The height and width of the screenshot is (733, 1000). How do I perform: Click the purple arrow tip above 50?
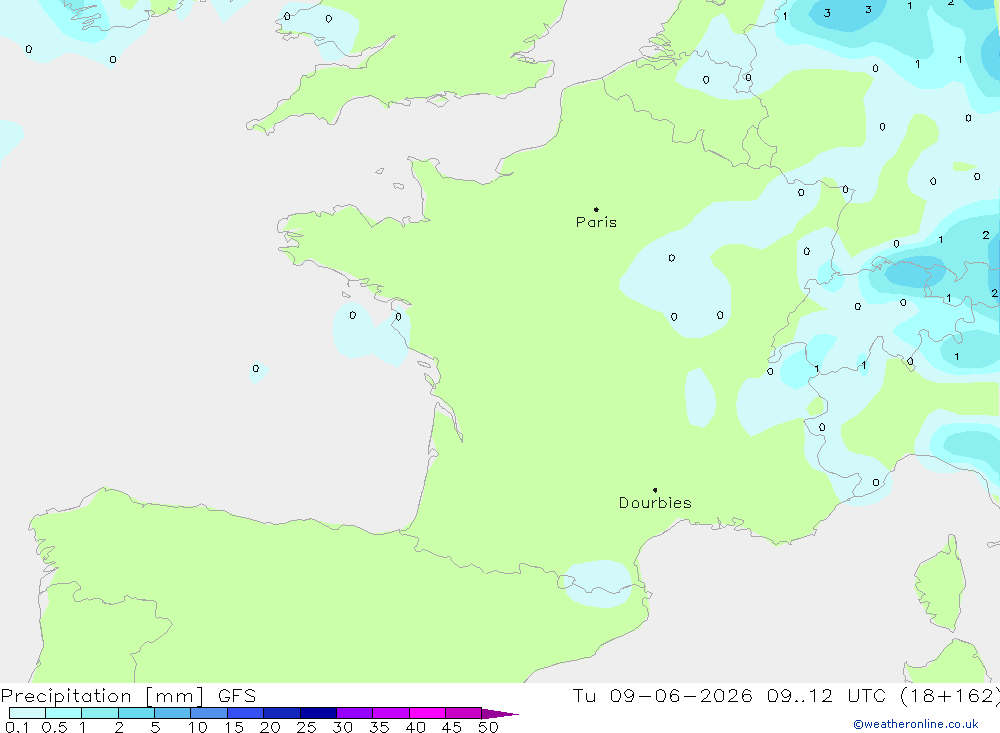click(500, 714)
